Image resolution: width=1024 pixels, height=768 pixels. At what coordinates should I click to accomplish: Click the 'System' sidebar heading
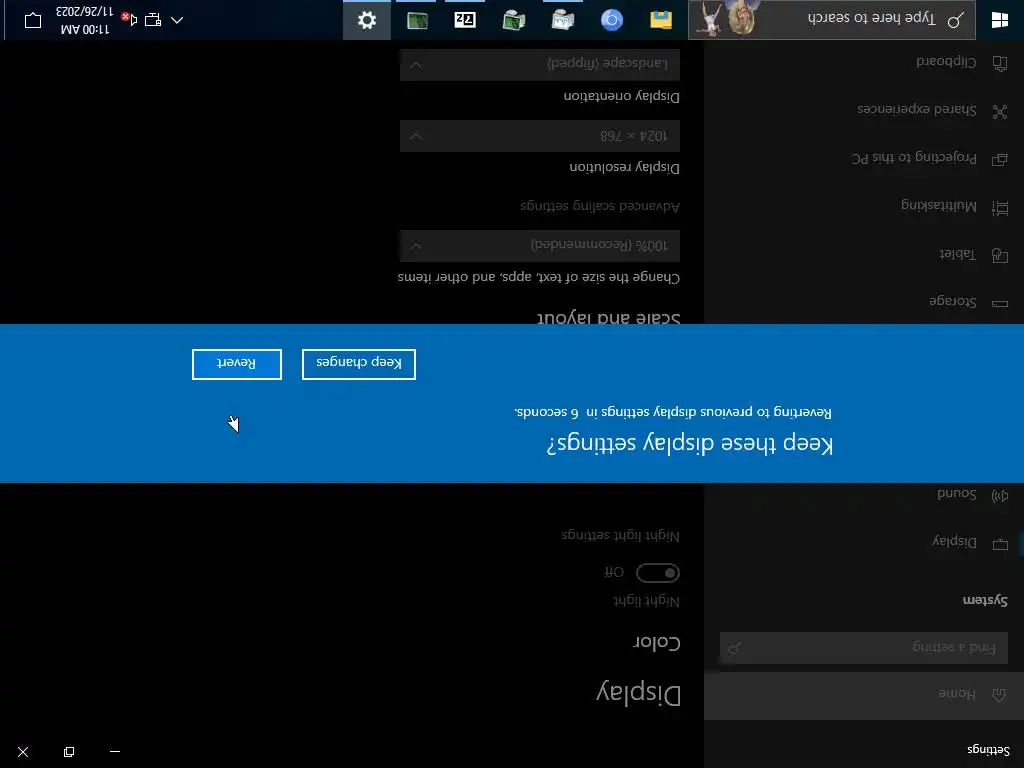click(x=985, y=600)
